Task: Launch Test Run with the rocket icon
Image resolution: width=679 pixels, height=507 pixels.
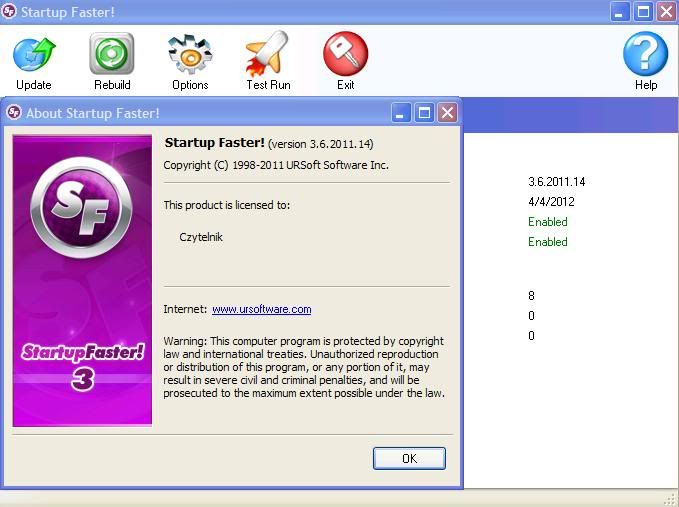Action: click(267, 54)
